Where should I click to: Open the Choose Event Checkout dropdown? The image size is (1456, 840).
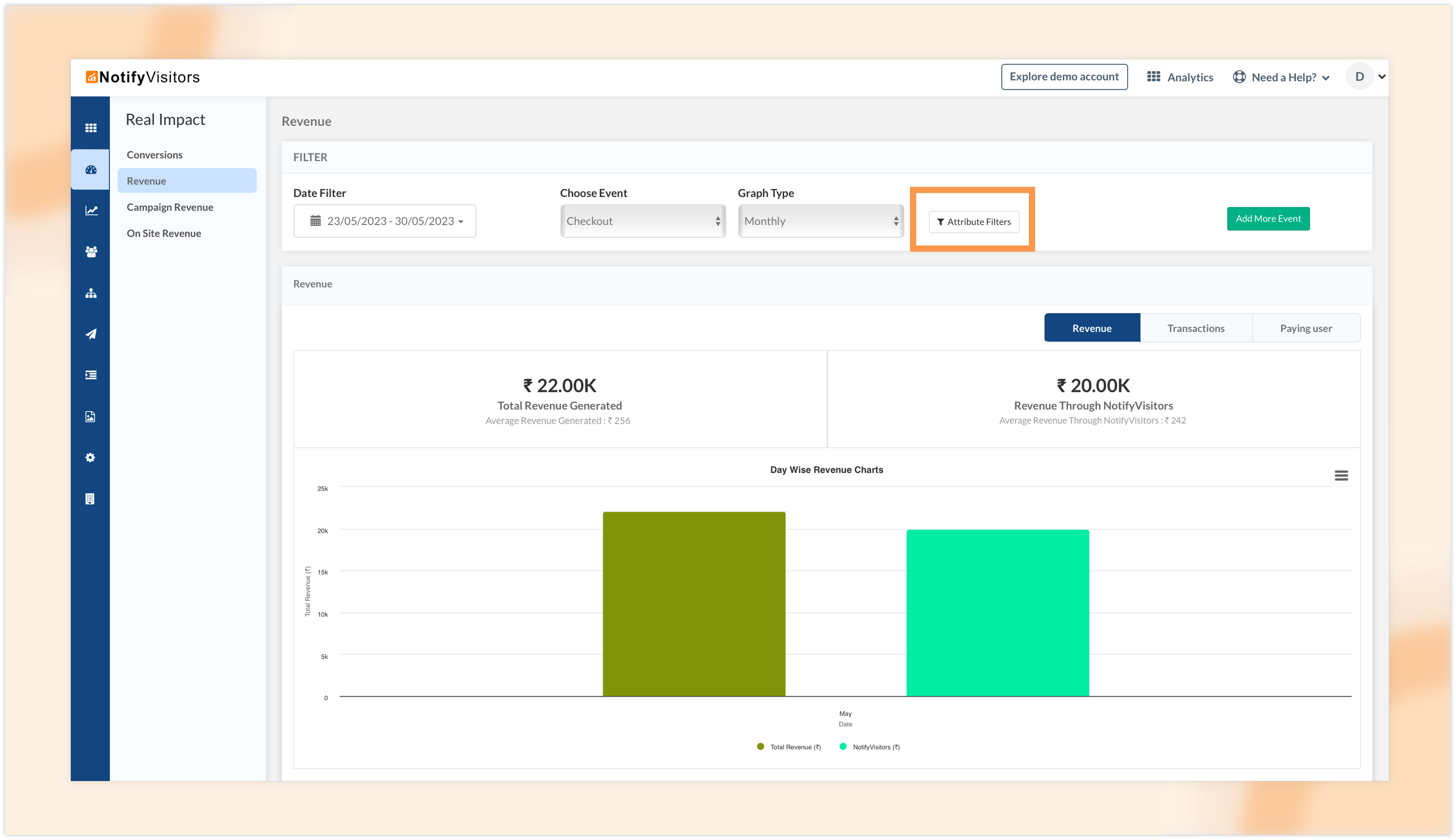coord(642,221)
